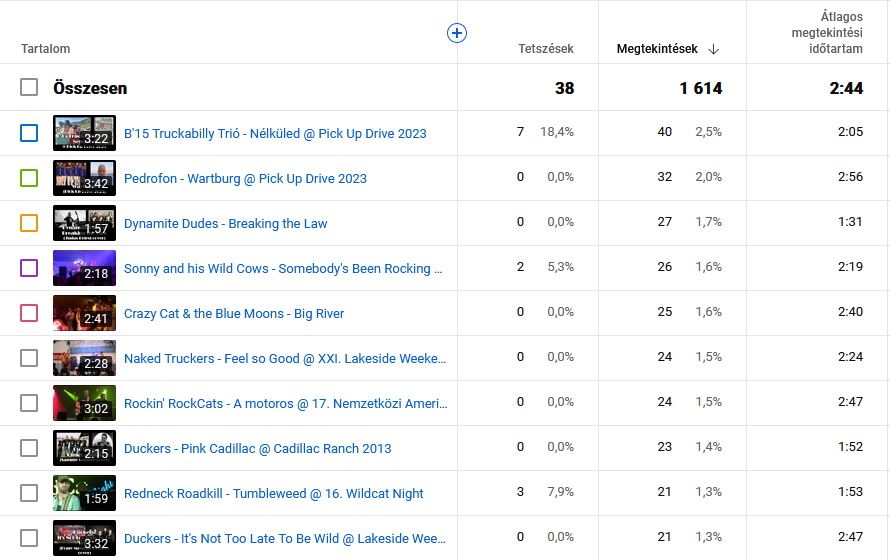Toggle the Összesen total checkbox
The width and height of the screenshot is (890, 560).
coord(29,88)
